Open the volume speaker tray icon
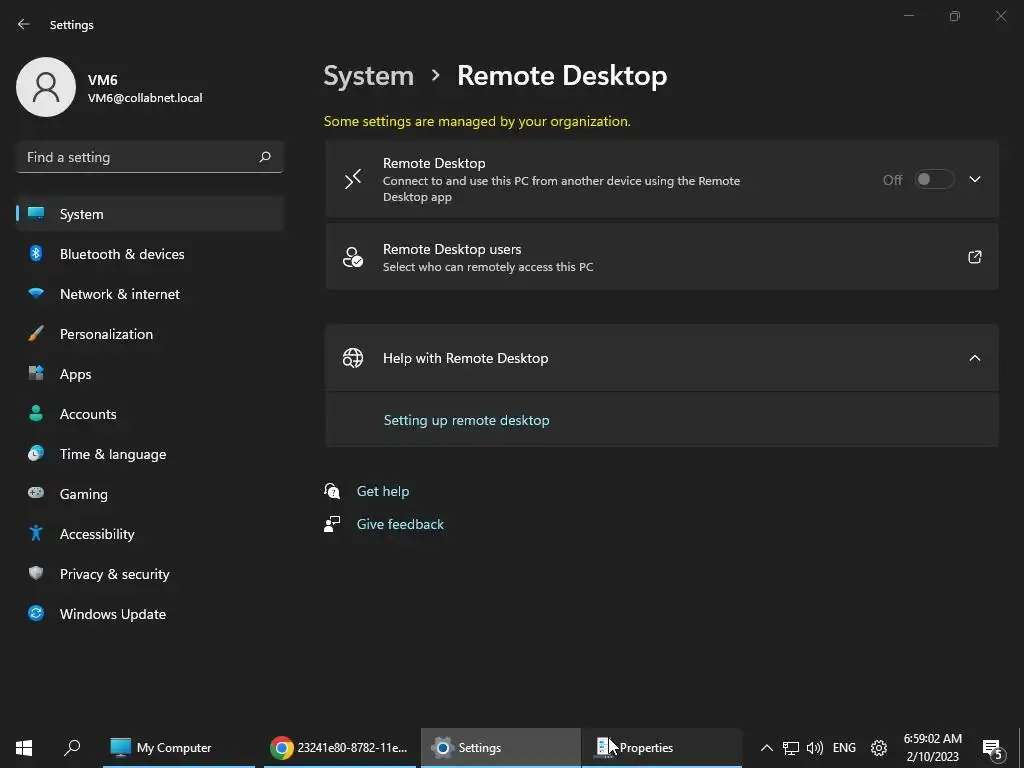Screen dimensions: 1024x768 pos(814,748)
